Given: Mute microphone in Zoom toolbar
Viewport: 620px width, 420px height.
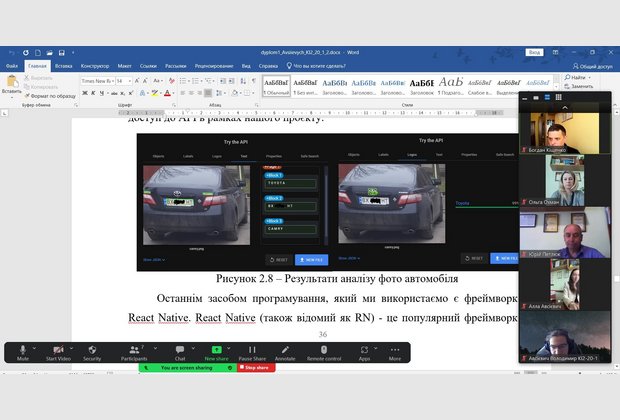Looking at the screenshot, I should click(x=22, y=351).
